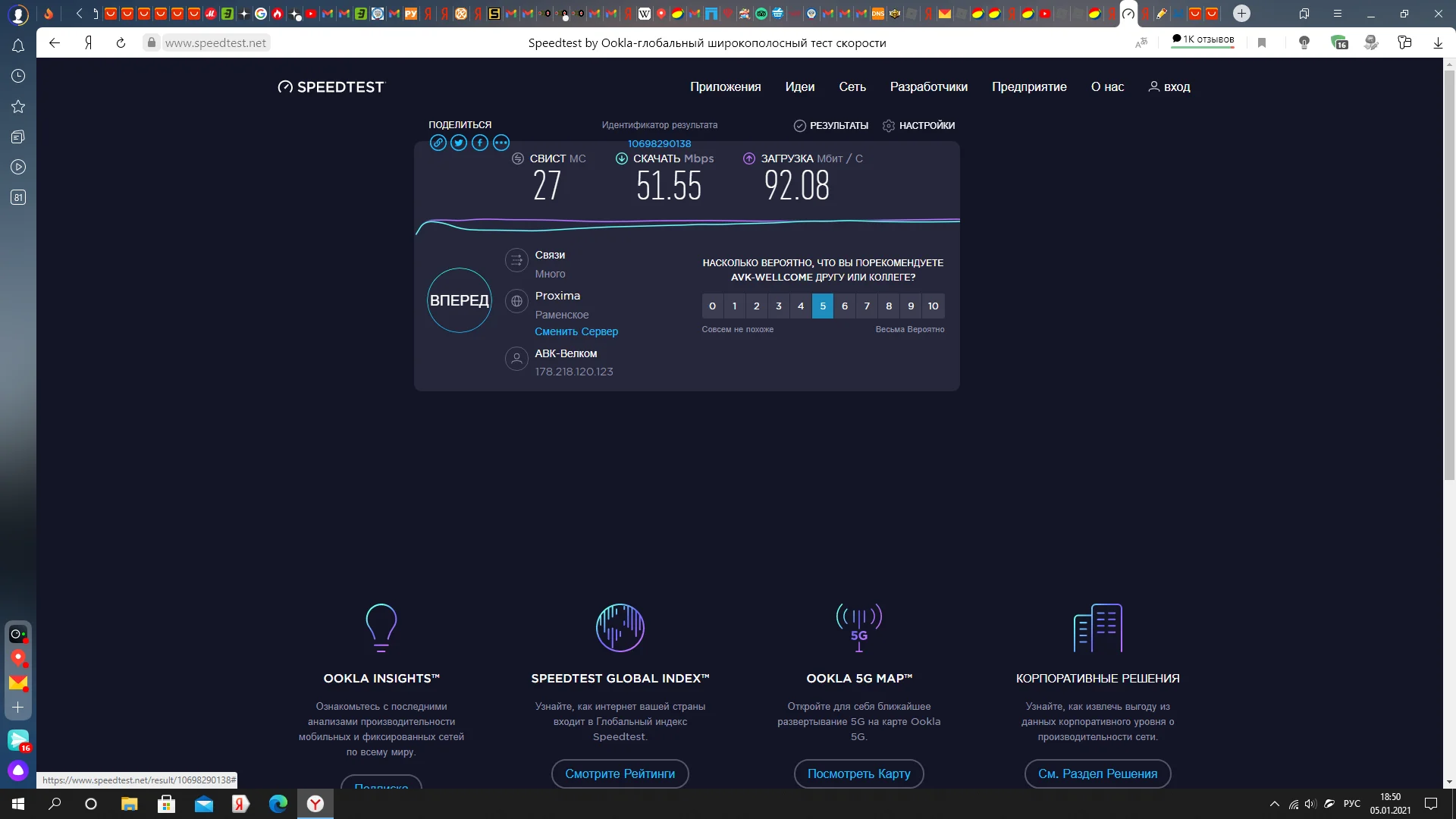Open more sharing options ellipsis icon
The height and width of the screenshot is (819, 1456).
[x=501, y=143]
